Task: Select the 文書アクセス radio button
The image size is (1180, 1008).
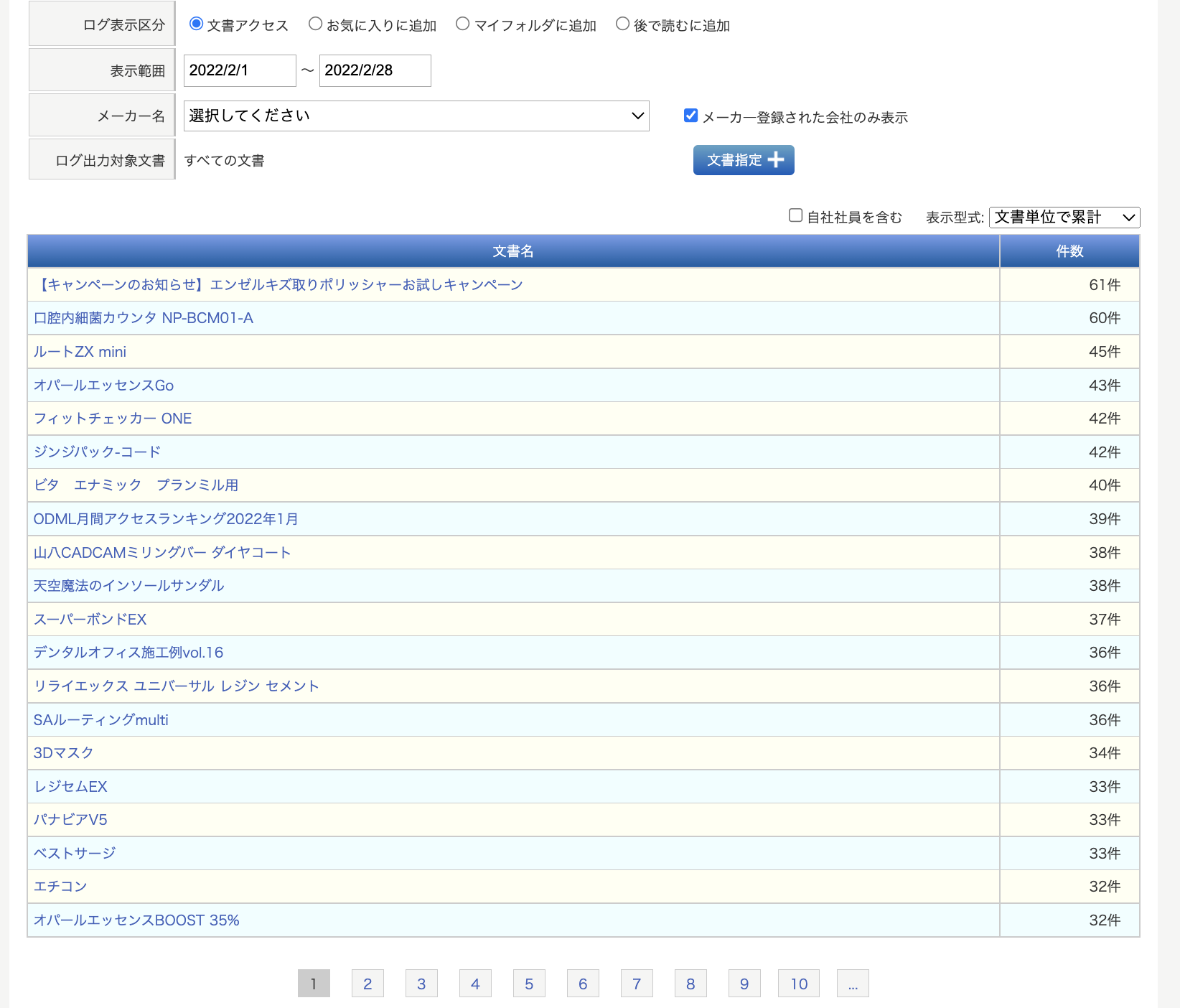Action: click(x=196, y=24)
